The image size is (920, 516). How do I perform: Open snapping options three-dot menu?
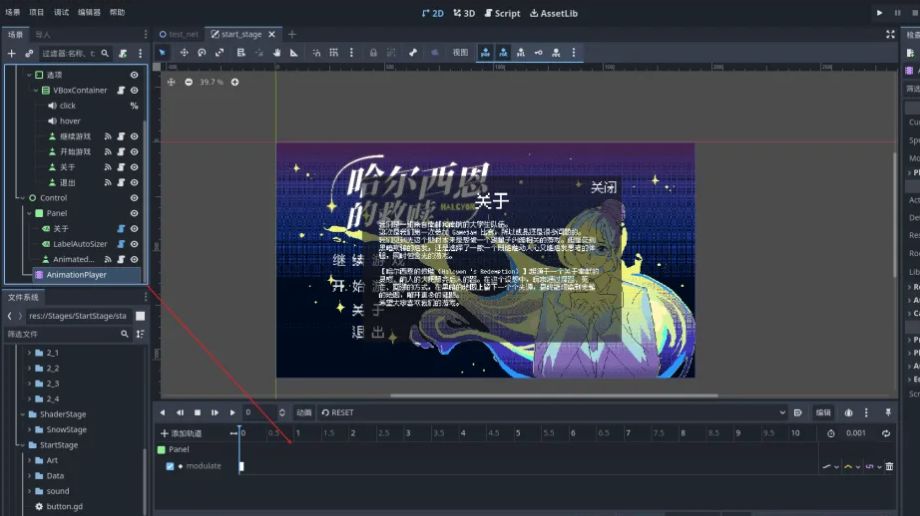[x=351, y=52]
